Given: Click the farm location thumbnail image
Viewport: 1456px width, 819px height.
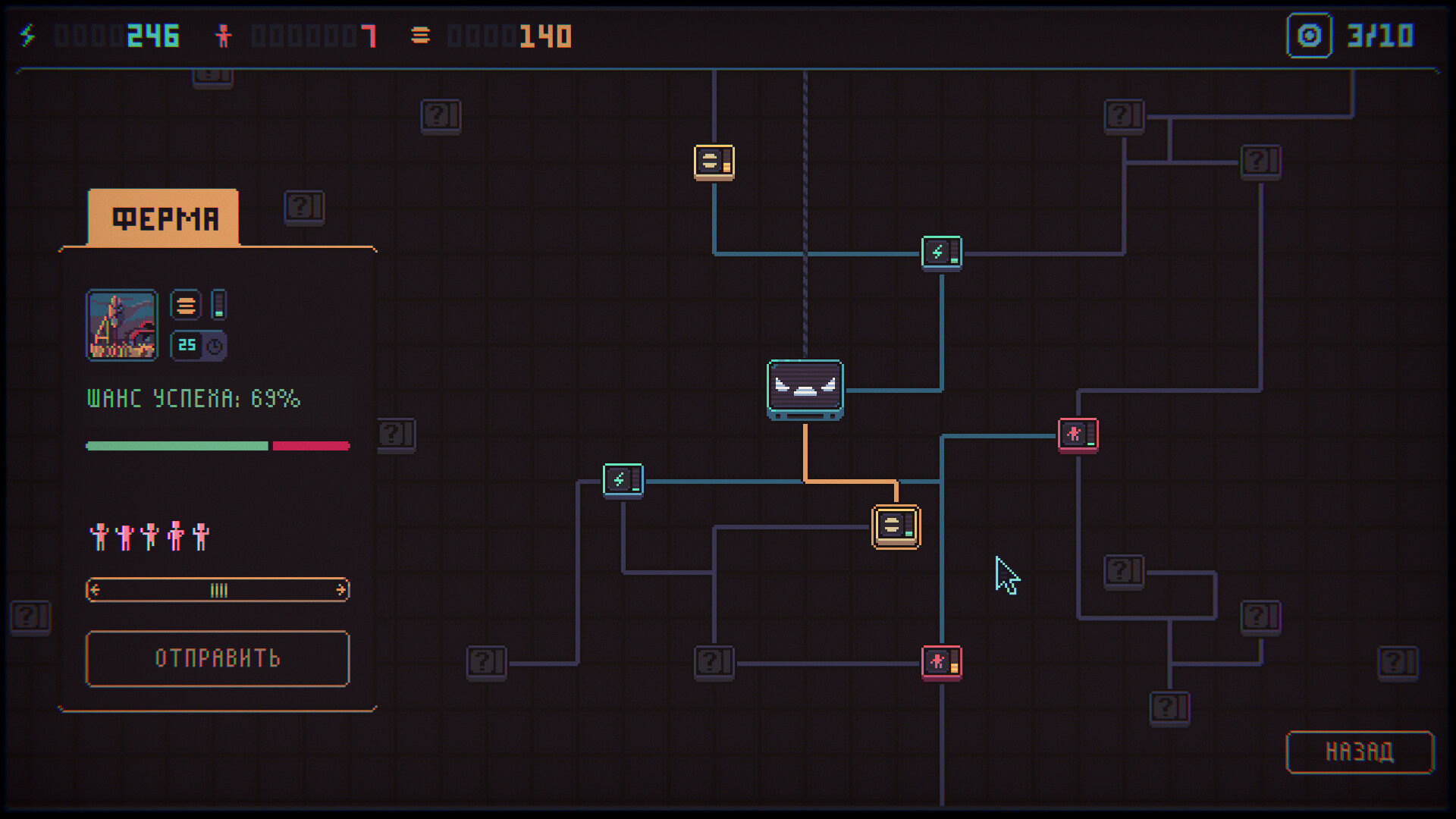Looking at the screenshot, I should coord(122,325).
